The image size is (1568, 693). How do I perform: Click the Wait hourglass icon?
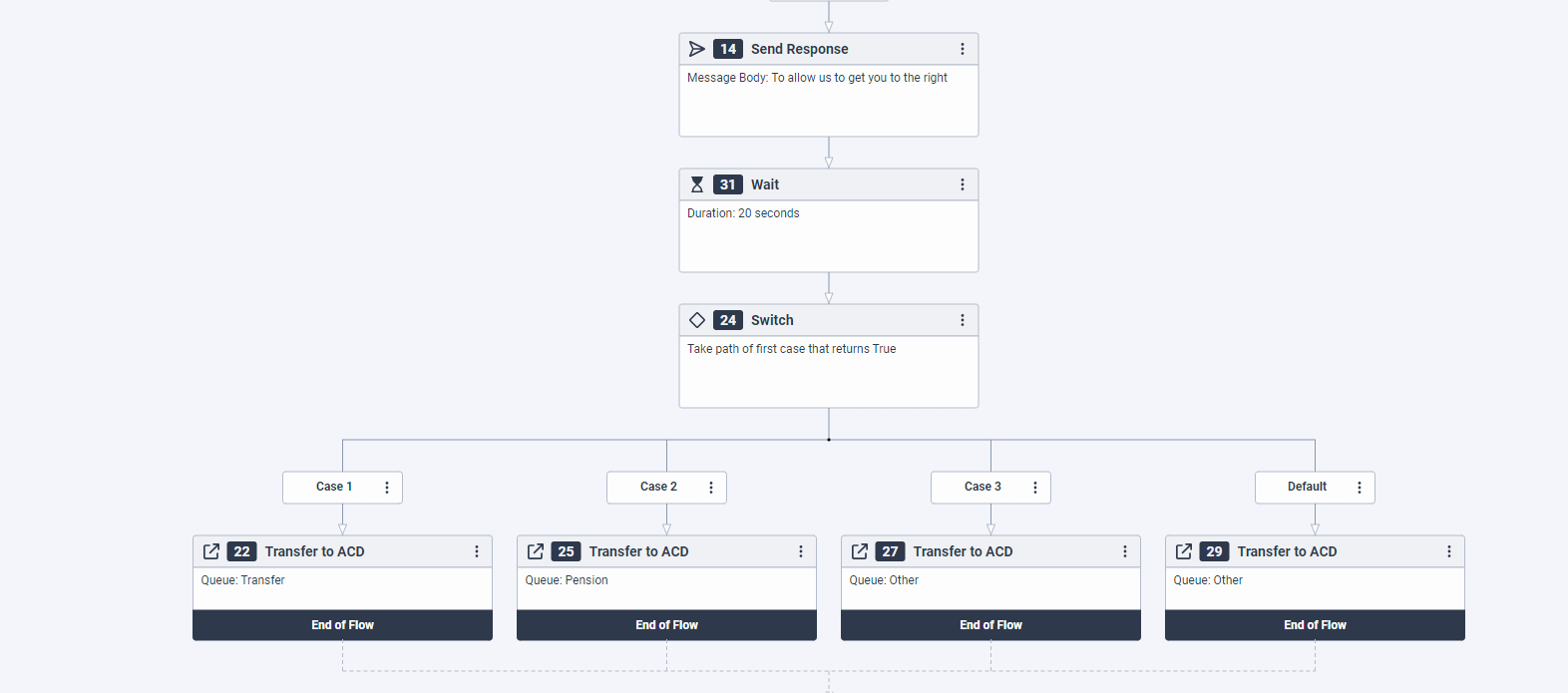pyautogui.click(x=697, y=184)
